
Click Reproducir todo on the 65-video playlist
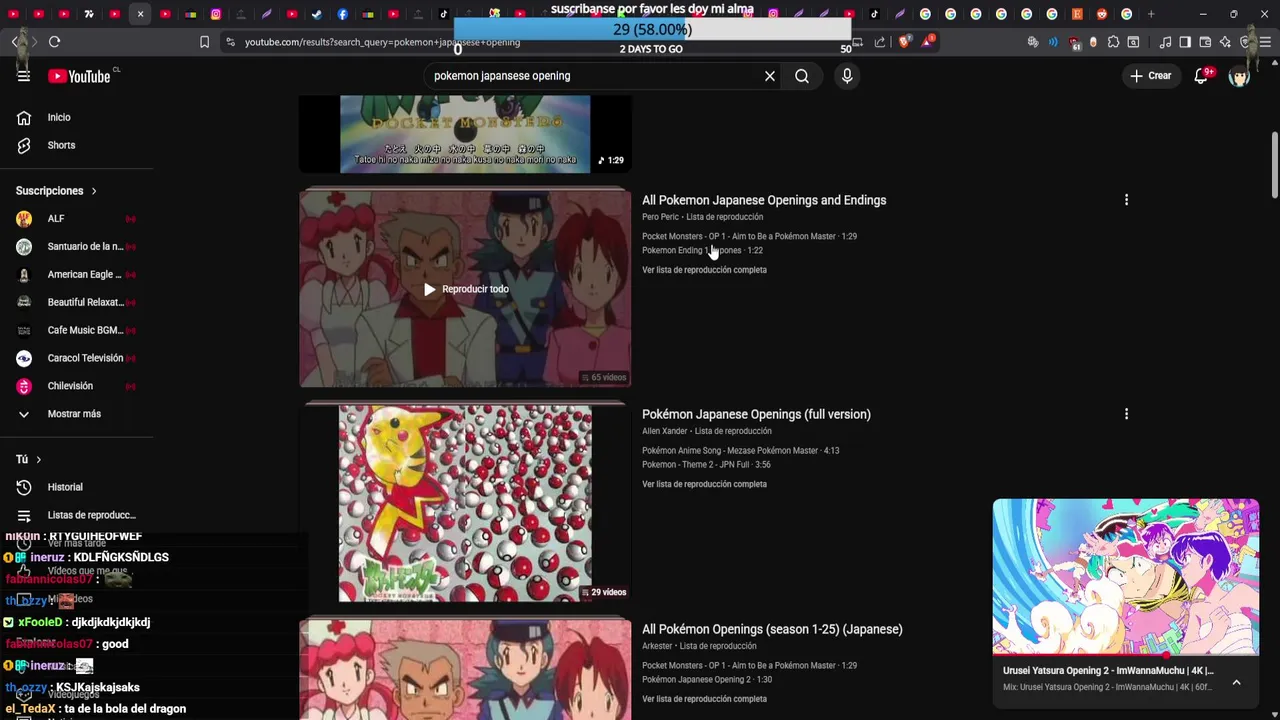[465, 289]
